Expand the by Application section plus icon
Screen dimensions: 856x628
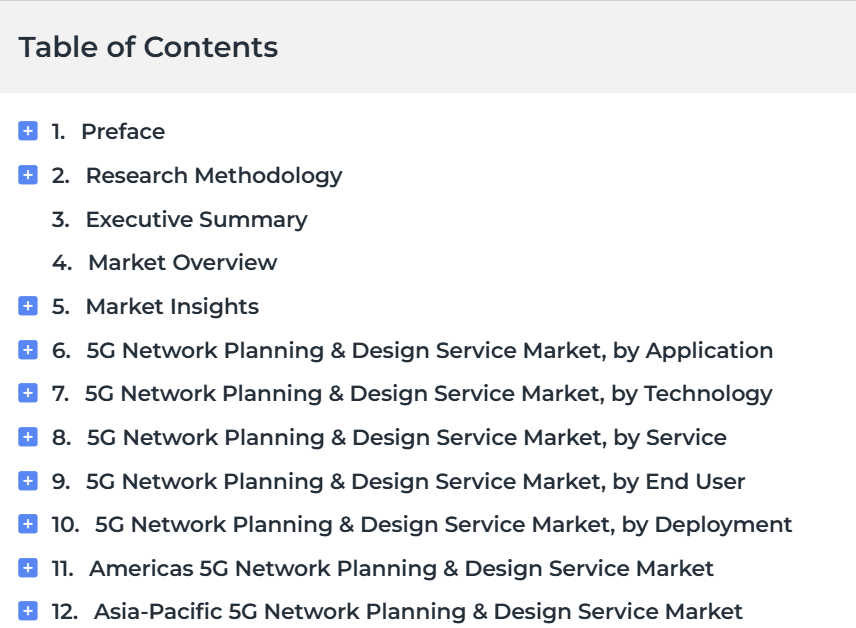[28, 350]
